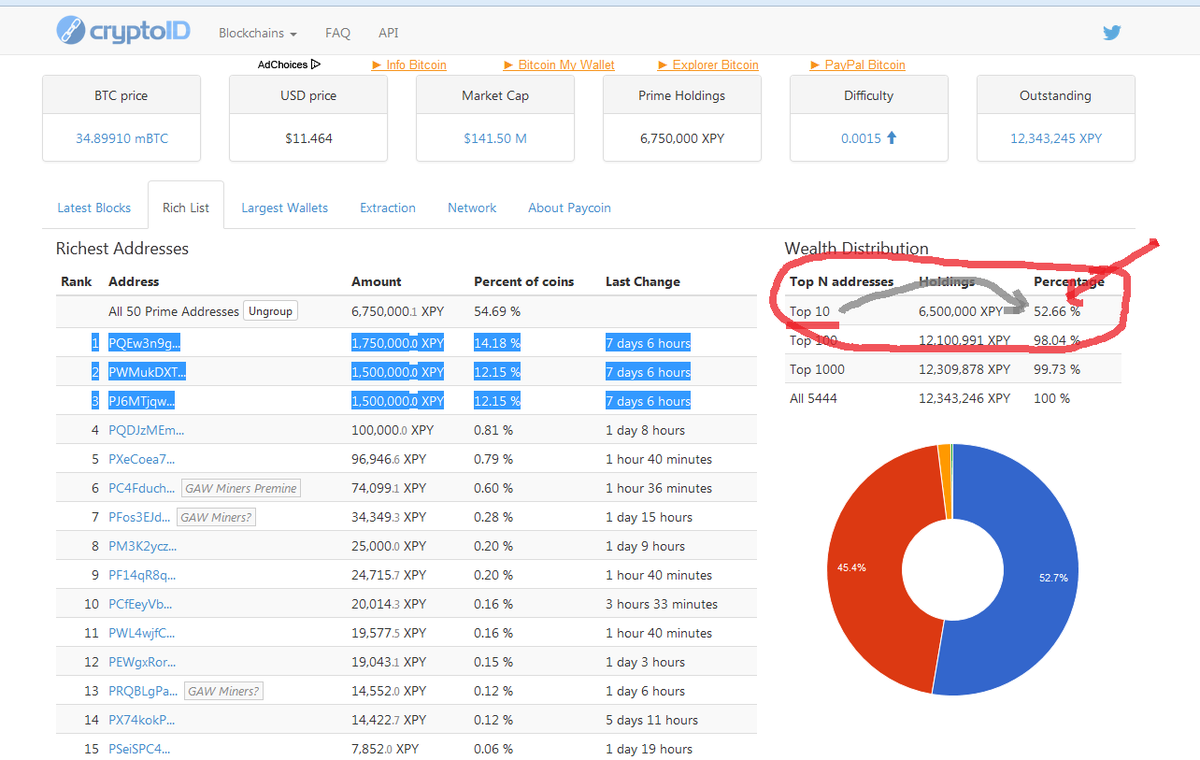
Task: Click the Last Change column header
Action: [x=643, y=282]
